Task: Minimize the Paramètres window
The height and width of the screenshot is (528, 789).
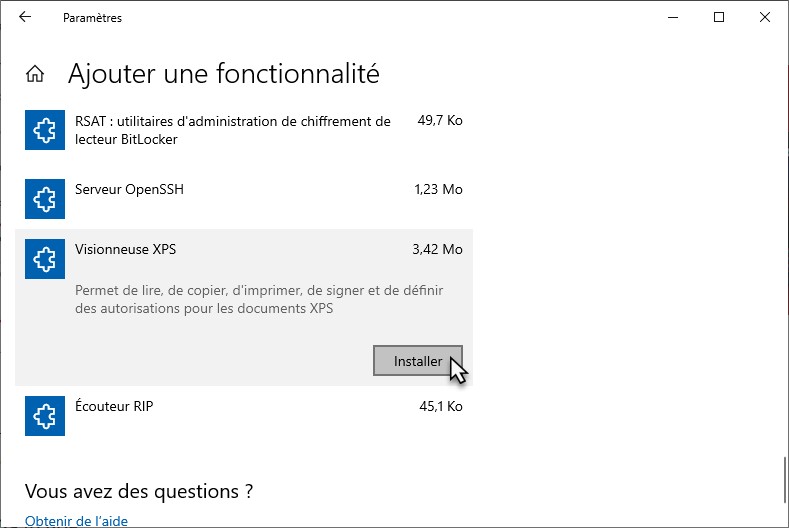Action: coord(672,17)
